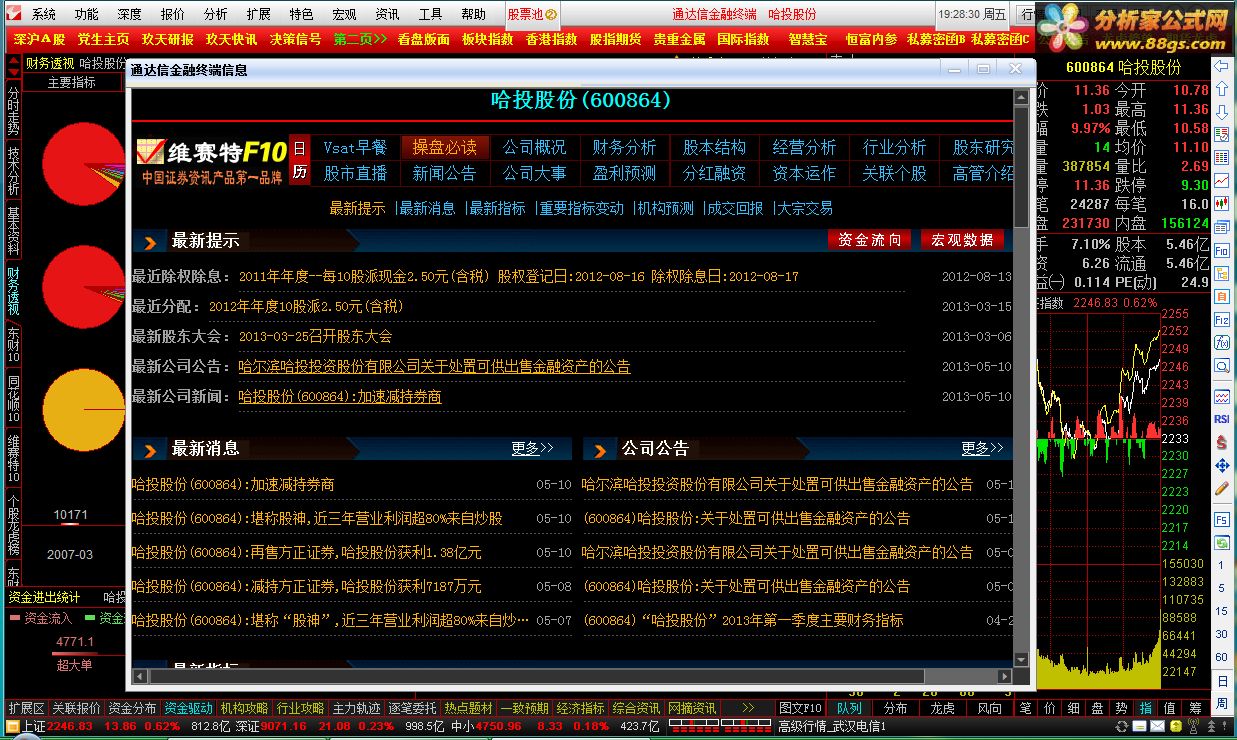1237x740 pixels.
Task: Click 玖天研报 in the red toolbar
Action: click(168, 39)
